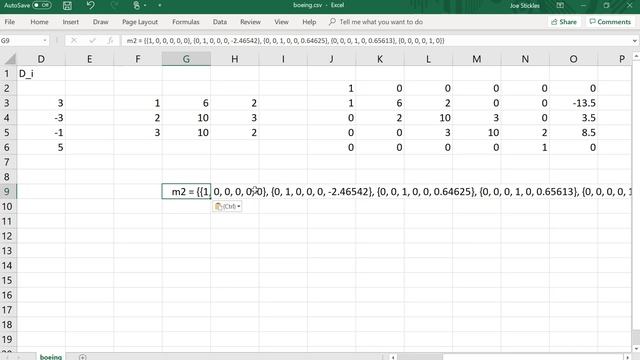Click the Enter checkmark formula bar icon
This screenshot has width=640, height=360.
tap(92, 40)
